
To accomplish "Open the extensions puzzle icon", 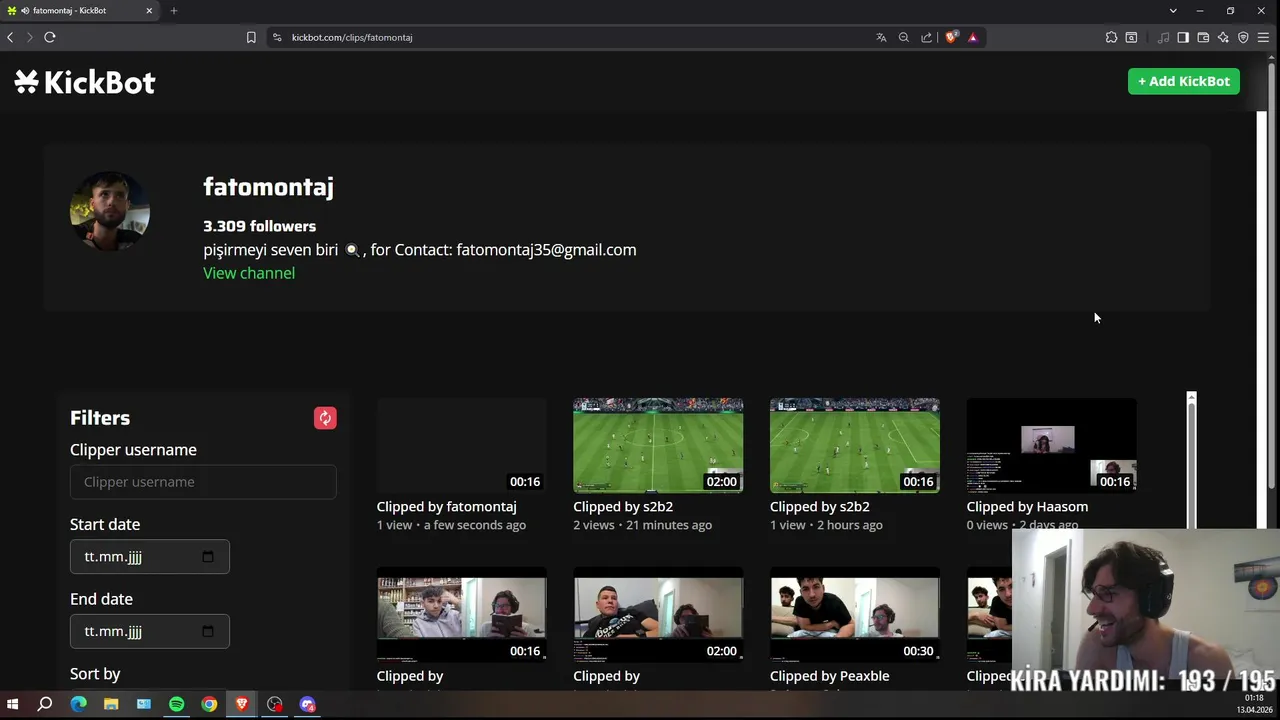I will pos(1111,37).
